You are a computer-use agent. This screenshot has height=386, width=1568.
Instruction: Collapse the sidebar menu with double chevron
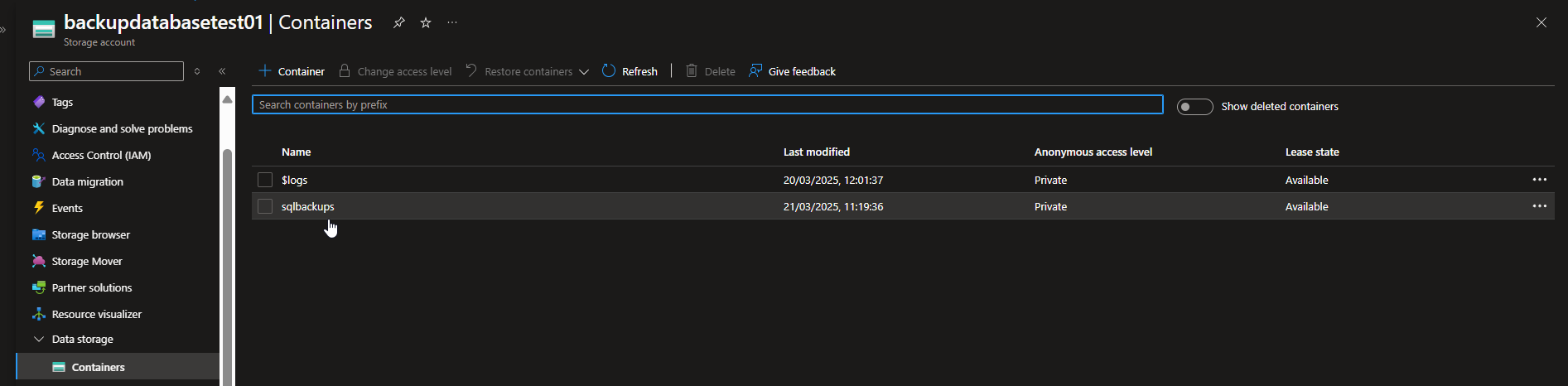coord(222,71)
